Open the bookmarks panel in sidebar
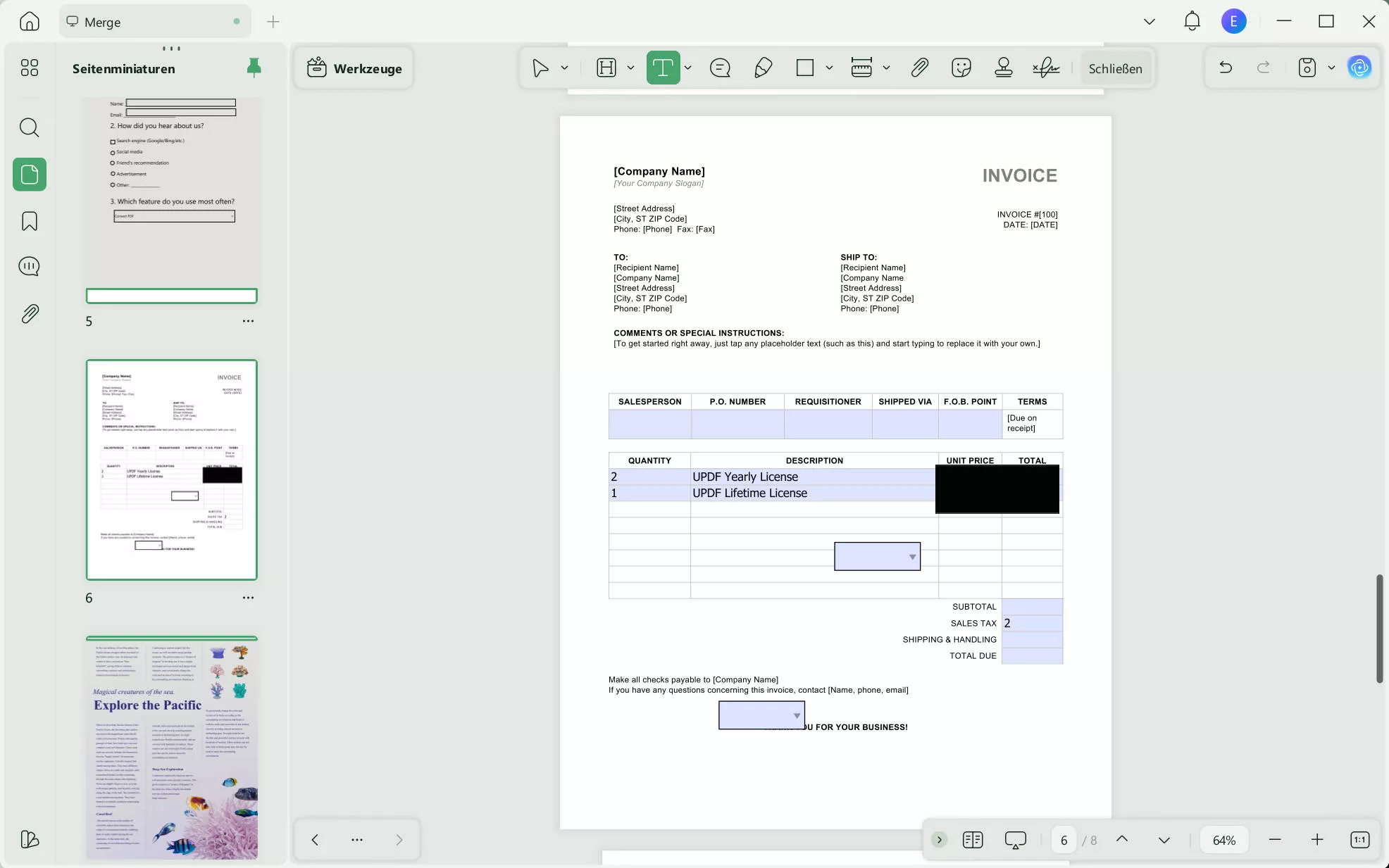This screenshot has height=868, width=1389. tap(30, 221)
